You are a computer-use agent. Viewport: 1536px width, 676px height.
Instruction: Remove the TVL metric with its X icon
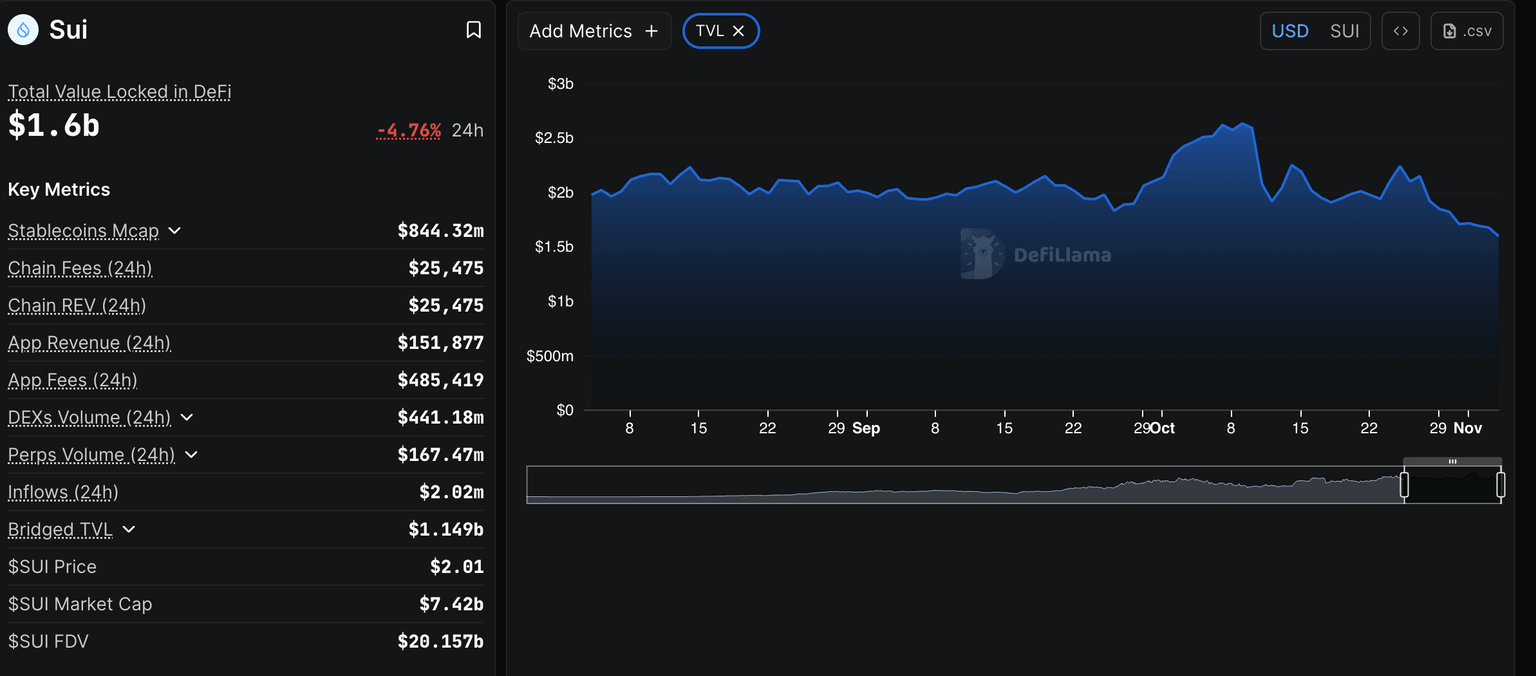click(739, 31)
